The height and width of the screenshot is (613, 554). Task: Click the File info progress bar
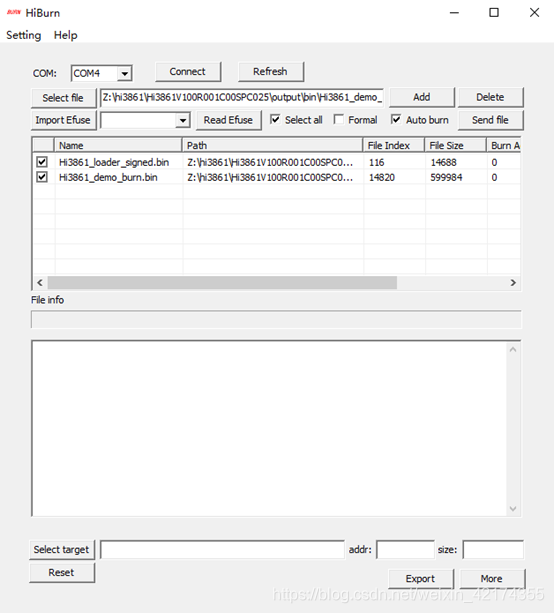(276, 320)
